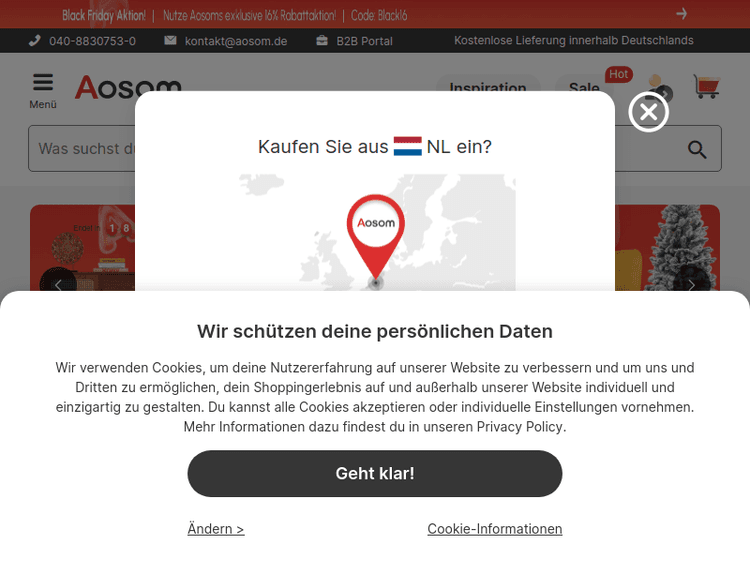Close the country popup with X

(649, 112)
